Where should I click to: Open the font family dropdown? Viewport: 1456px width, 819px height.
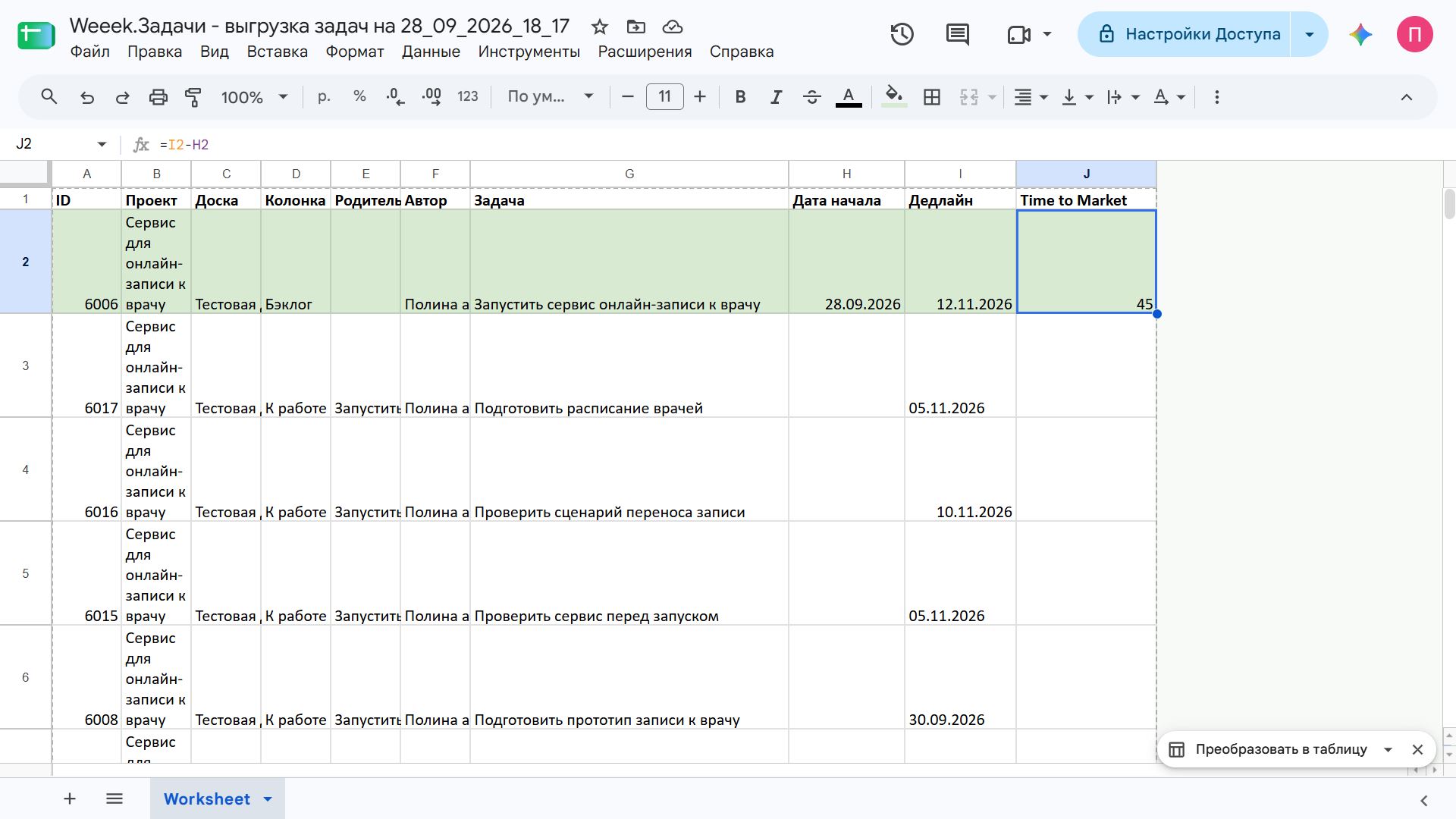click(550, 96)
